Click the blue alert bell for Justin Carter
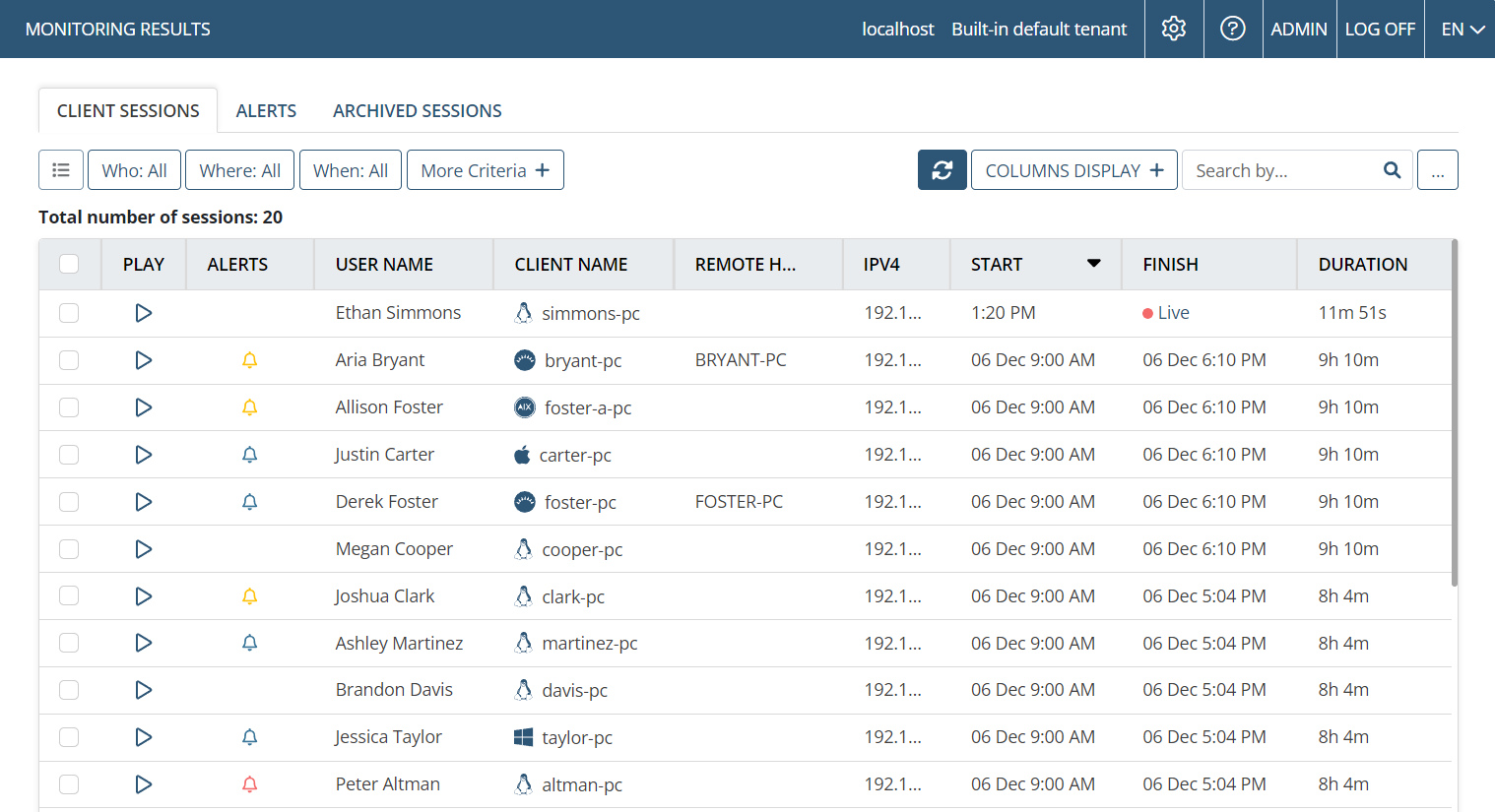This screenshot has height=812, width=1495. click(x=250, y=455)
